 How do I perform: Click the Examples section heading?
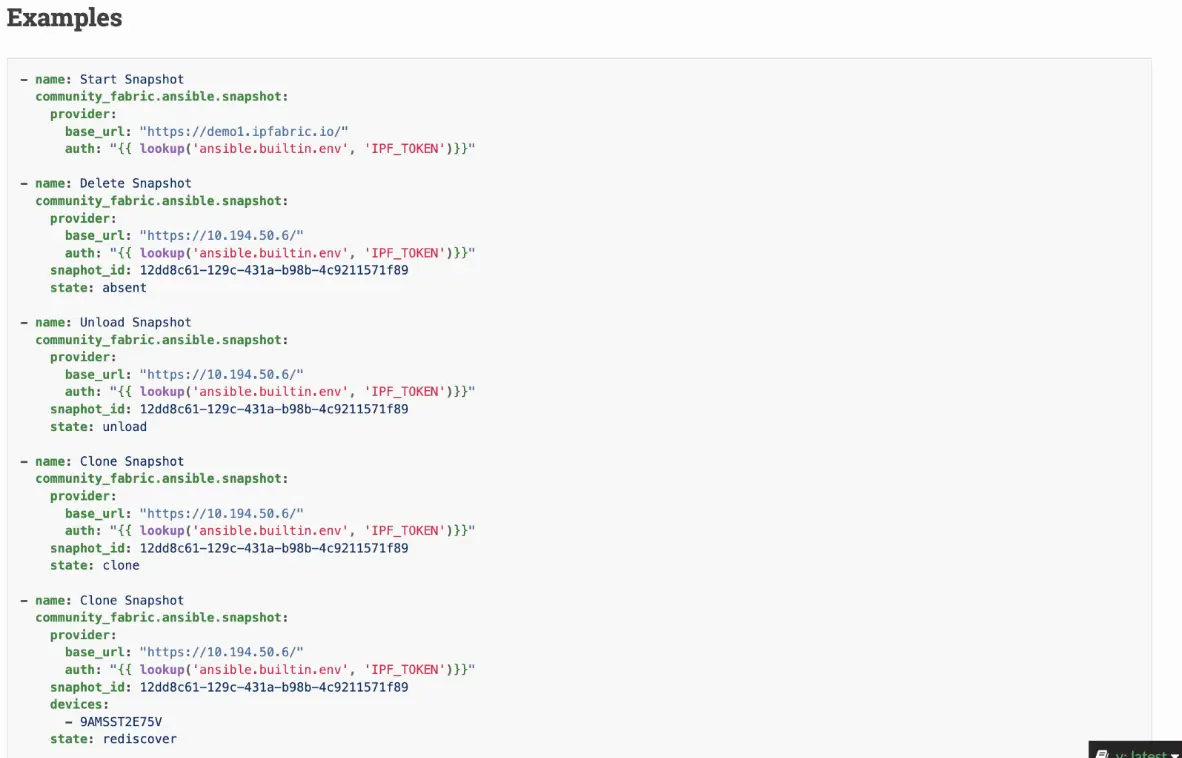(64, 17)
